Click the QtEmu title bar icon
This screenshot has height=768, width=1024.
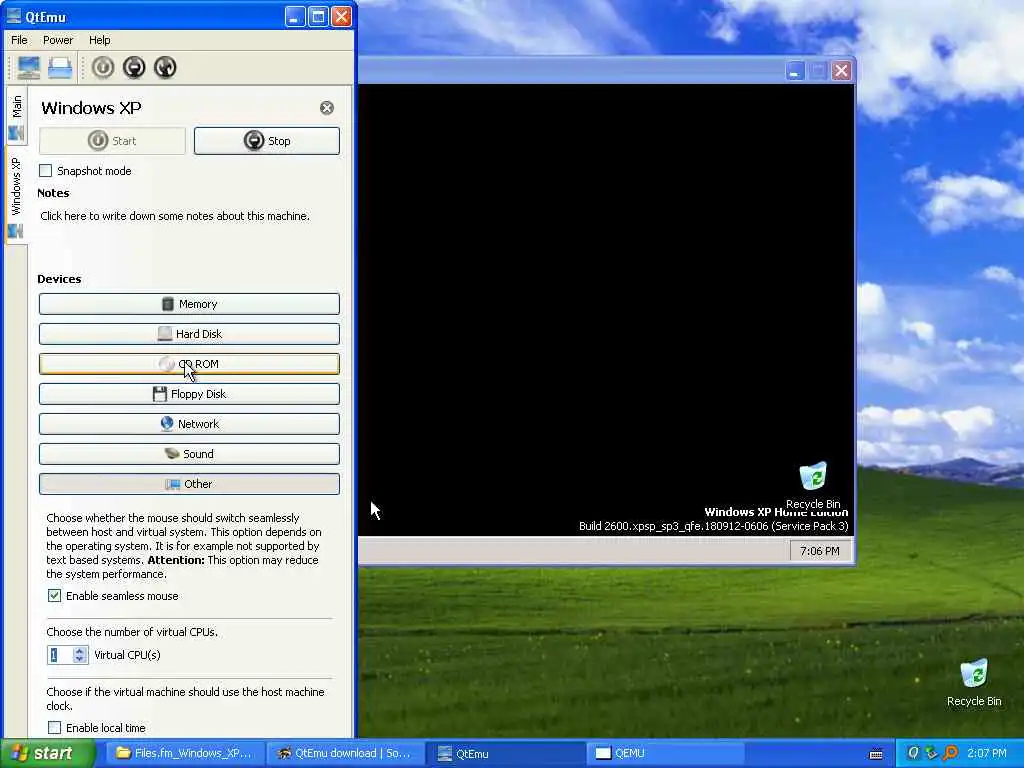click(12, 16)
